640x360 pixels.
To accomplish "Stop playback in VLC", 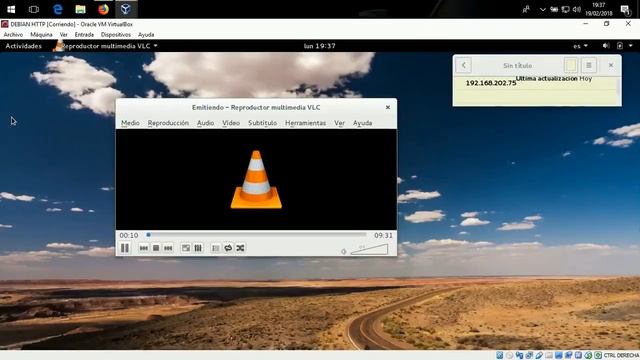I will pyautogui.click(x=156, y=248).
